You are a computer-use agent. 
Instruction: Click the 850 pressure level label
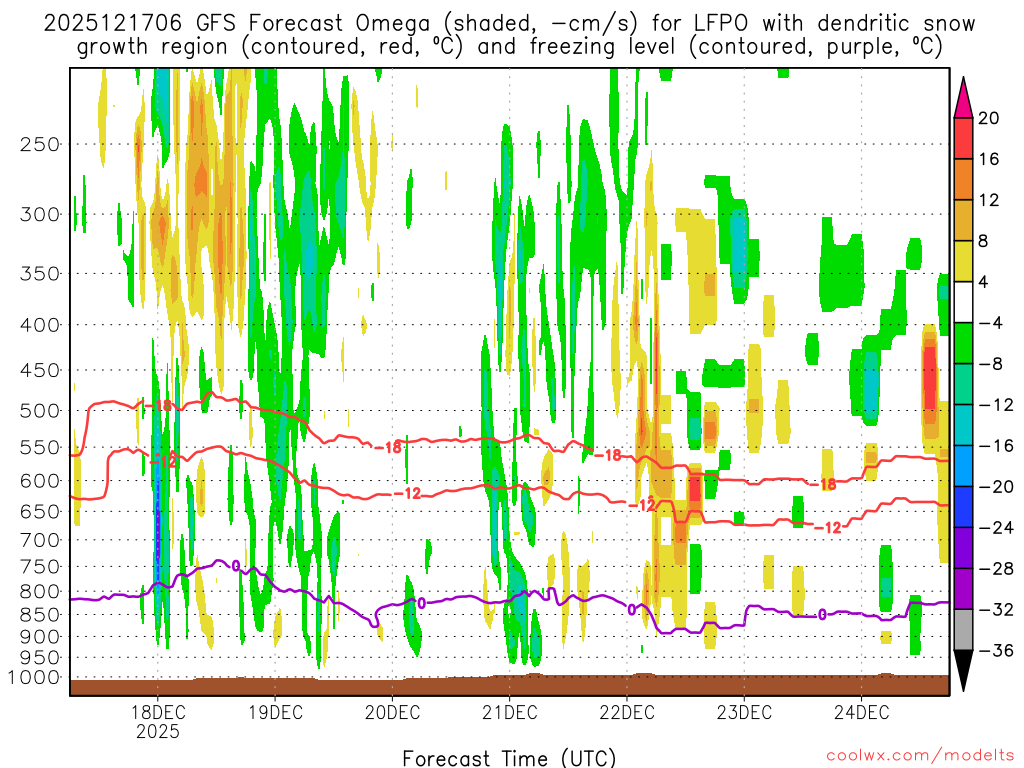click(41, 614)
